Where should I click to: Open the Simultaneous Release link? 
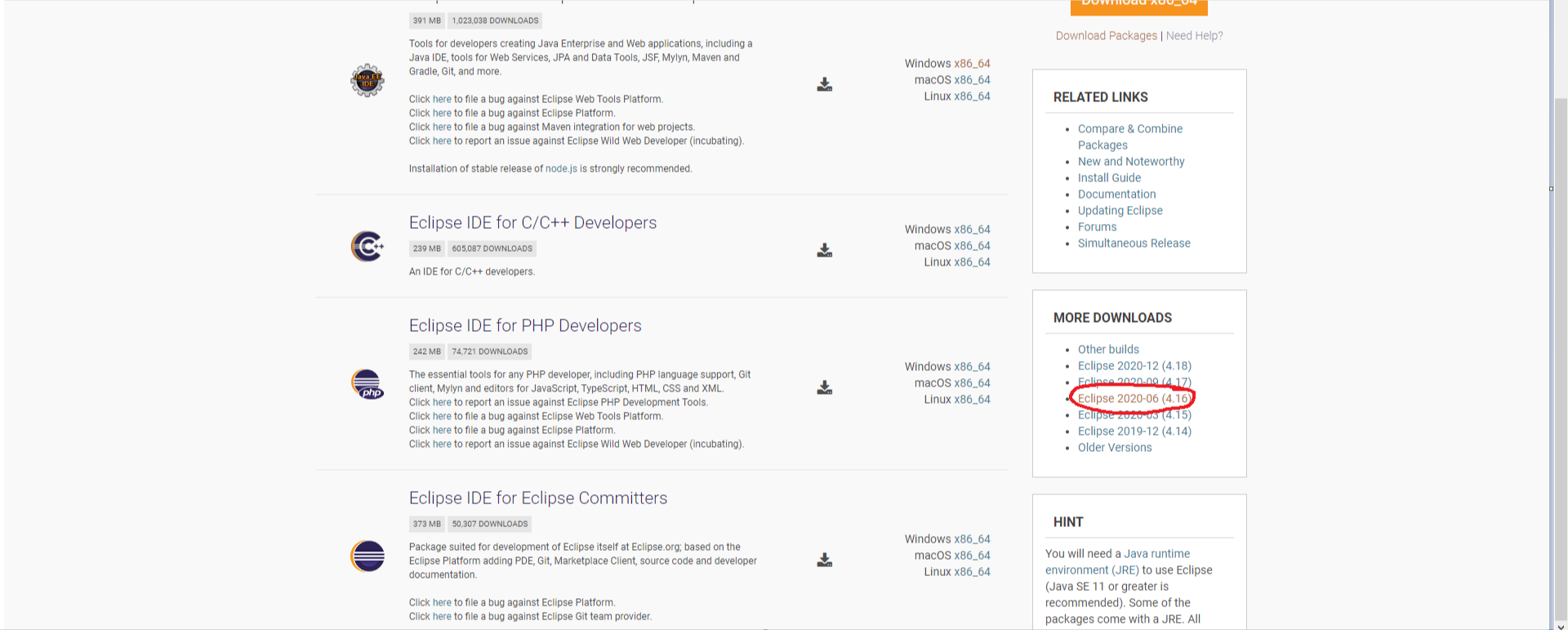point(1134,244)
